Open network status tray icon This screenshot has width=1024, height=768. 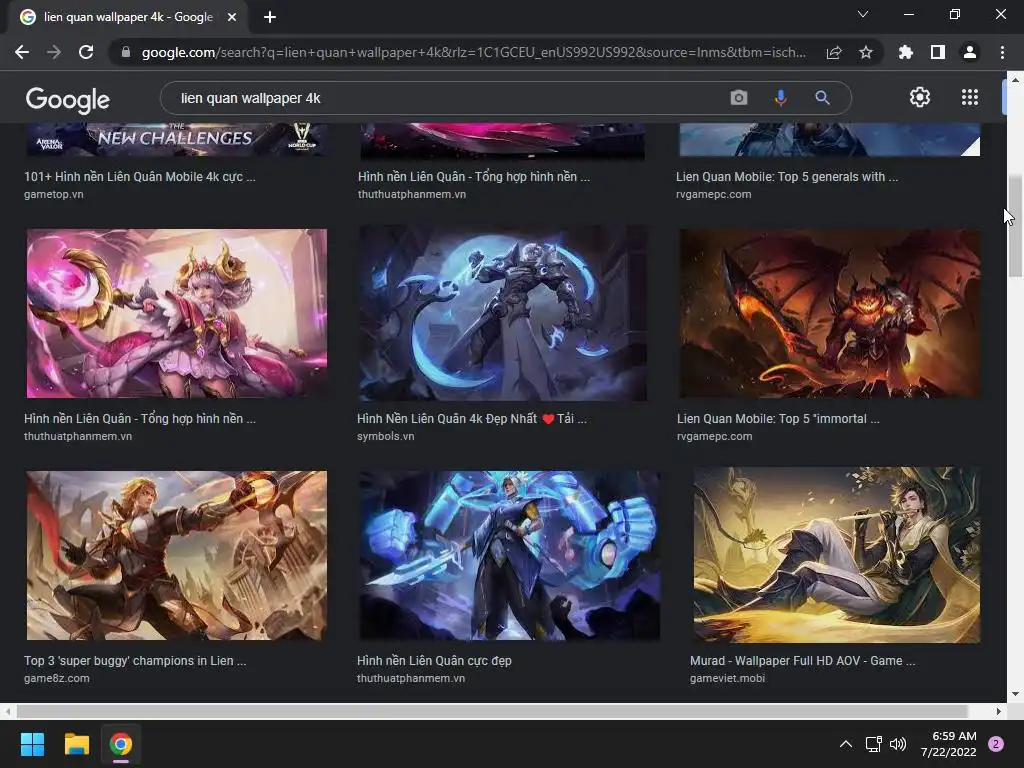click(x=873, y=744)
